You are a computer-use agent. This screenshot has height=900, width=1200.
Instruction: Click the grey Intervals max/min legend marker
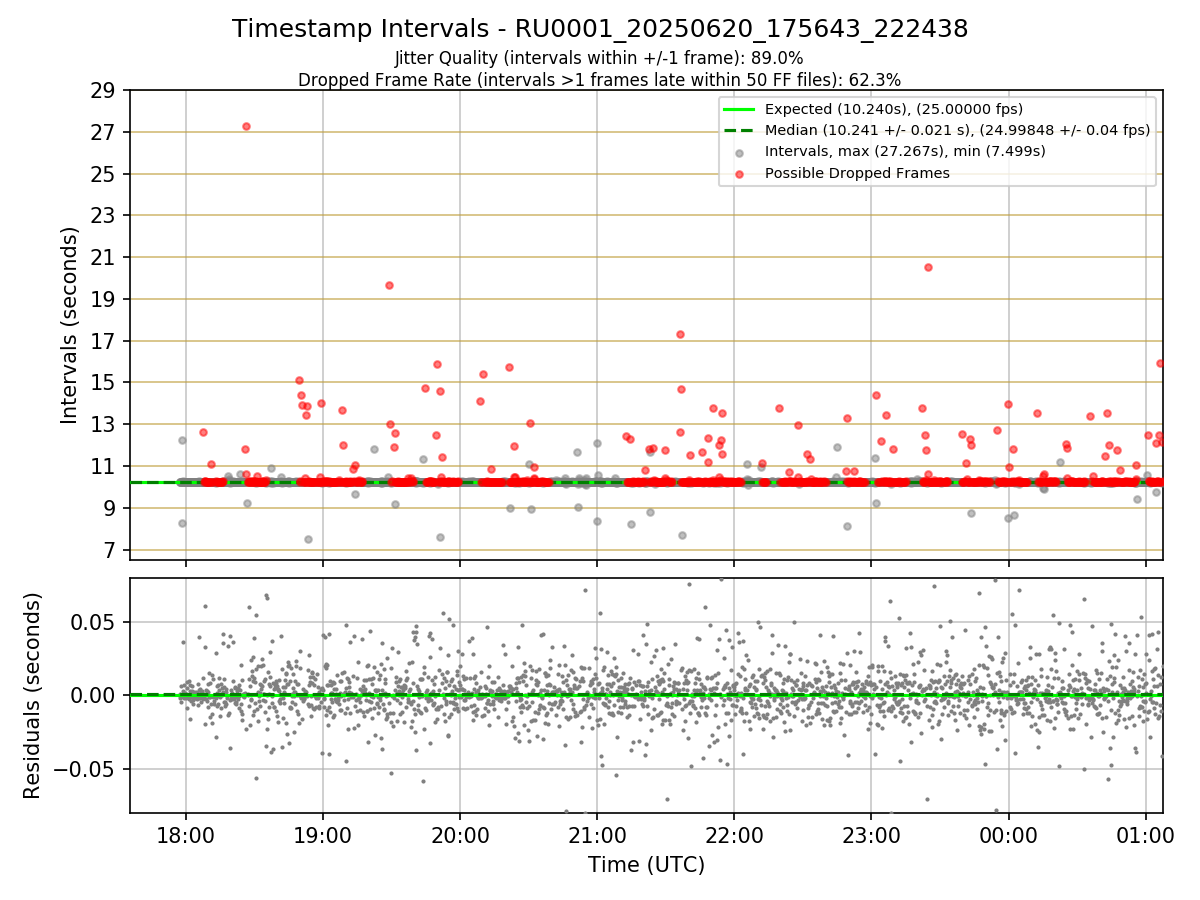[x=738, y=152]
